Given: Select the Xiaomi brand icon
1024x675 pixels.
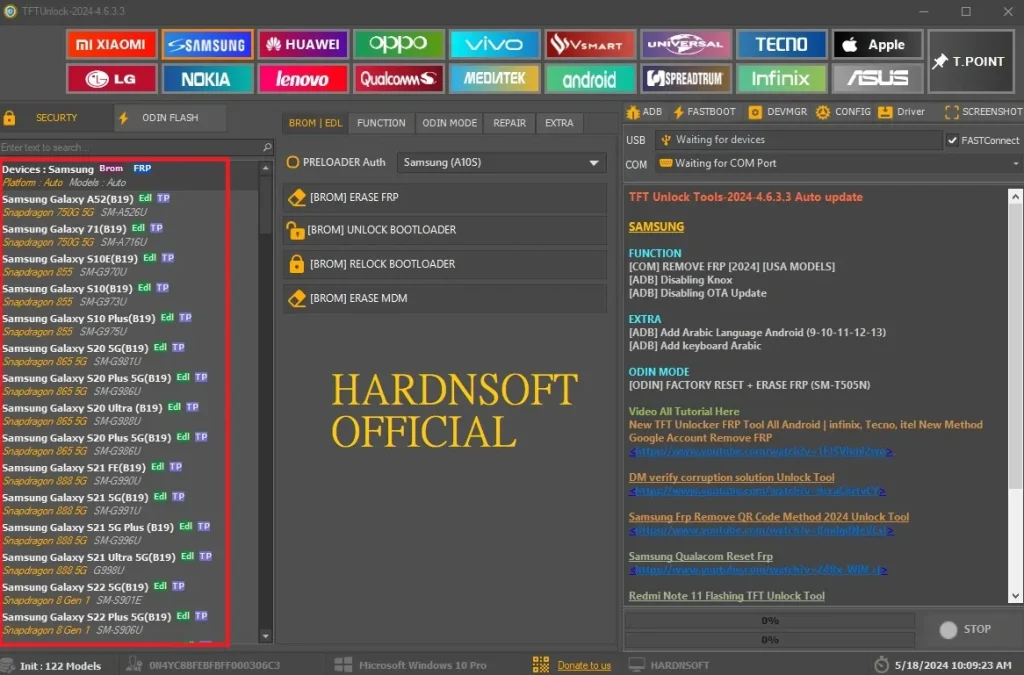Looking at the screenshot, I should 111,44.
